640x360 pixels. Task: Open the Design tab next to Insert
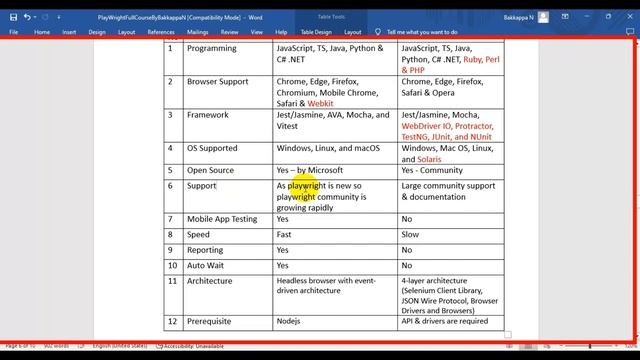97,32
